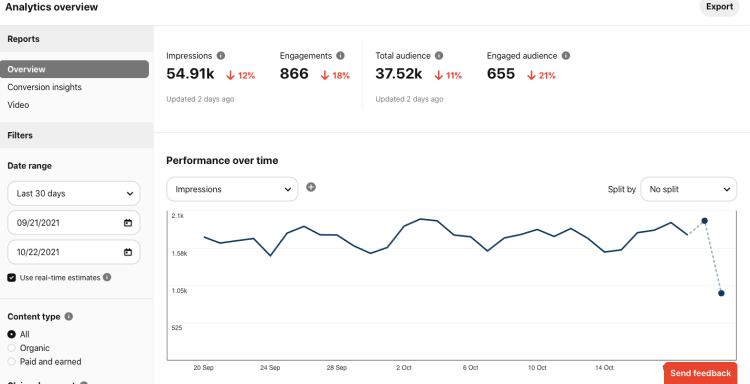The height and width of the screenshot is (384, 750).
Task: Open the Total audience info tooltip icon
Action: click(439, 55)
